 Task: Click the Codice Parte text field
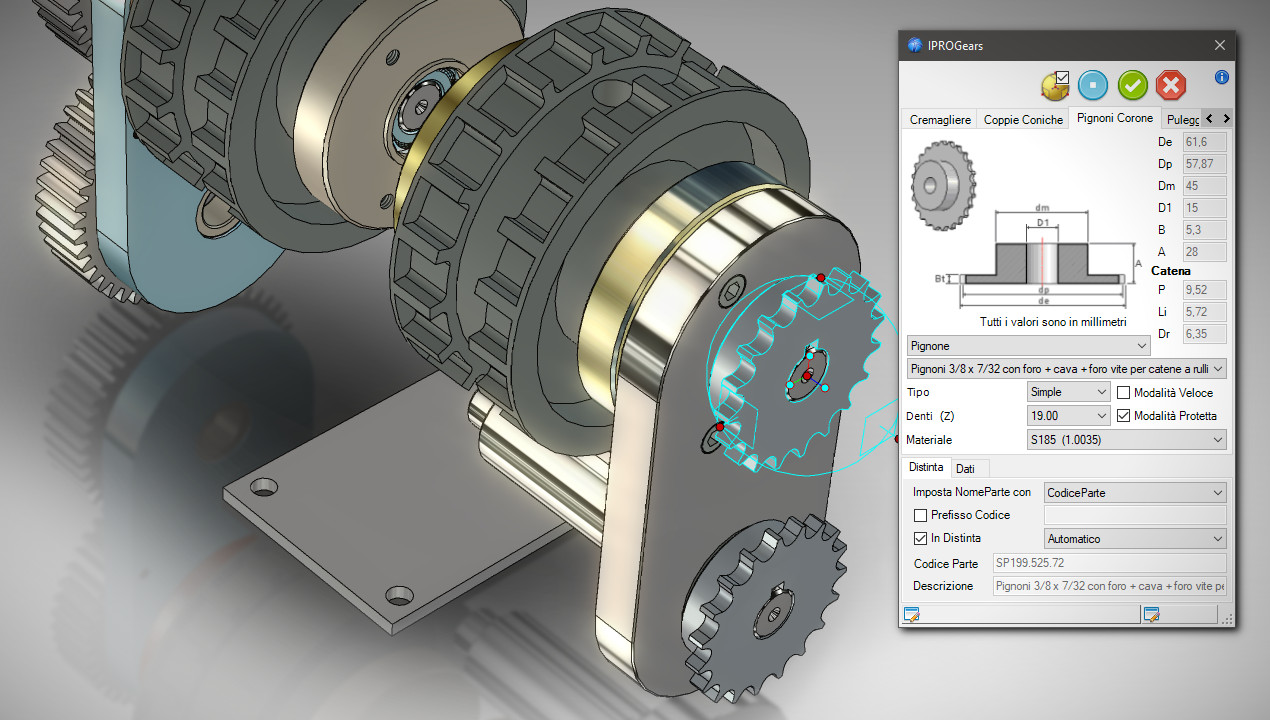pos(1109,563)
